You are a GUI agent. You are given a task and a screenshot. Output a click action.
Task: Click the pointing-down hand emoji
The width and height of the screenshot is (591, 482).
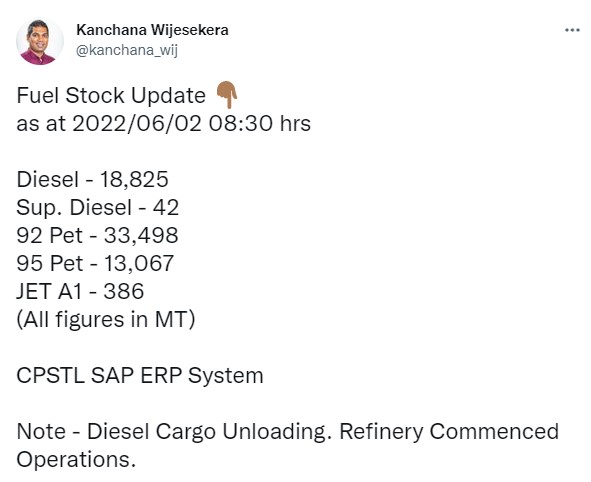(x=226, y=95)
